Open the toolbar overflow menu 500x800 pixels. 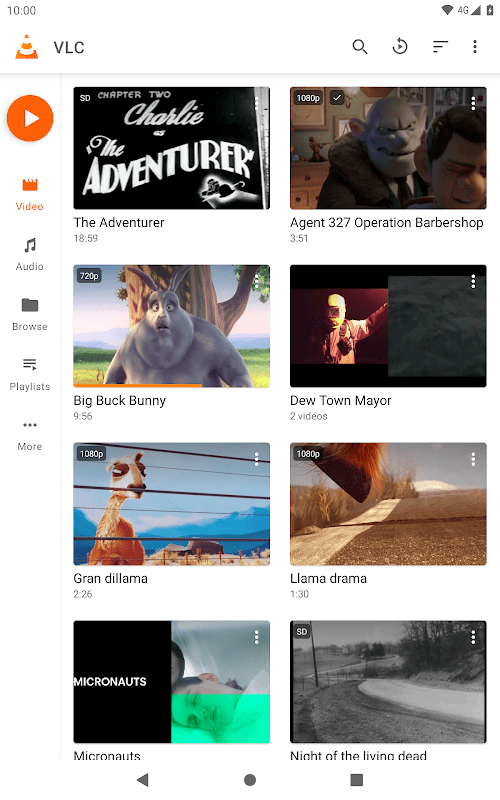(474, 47)
